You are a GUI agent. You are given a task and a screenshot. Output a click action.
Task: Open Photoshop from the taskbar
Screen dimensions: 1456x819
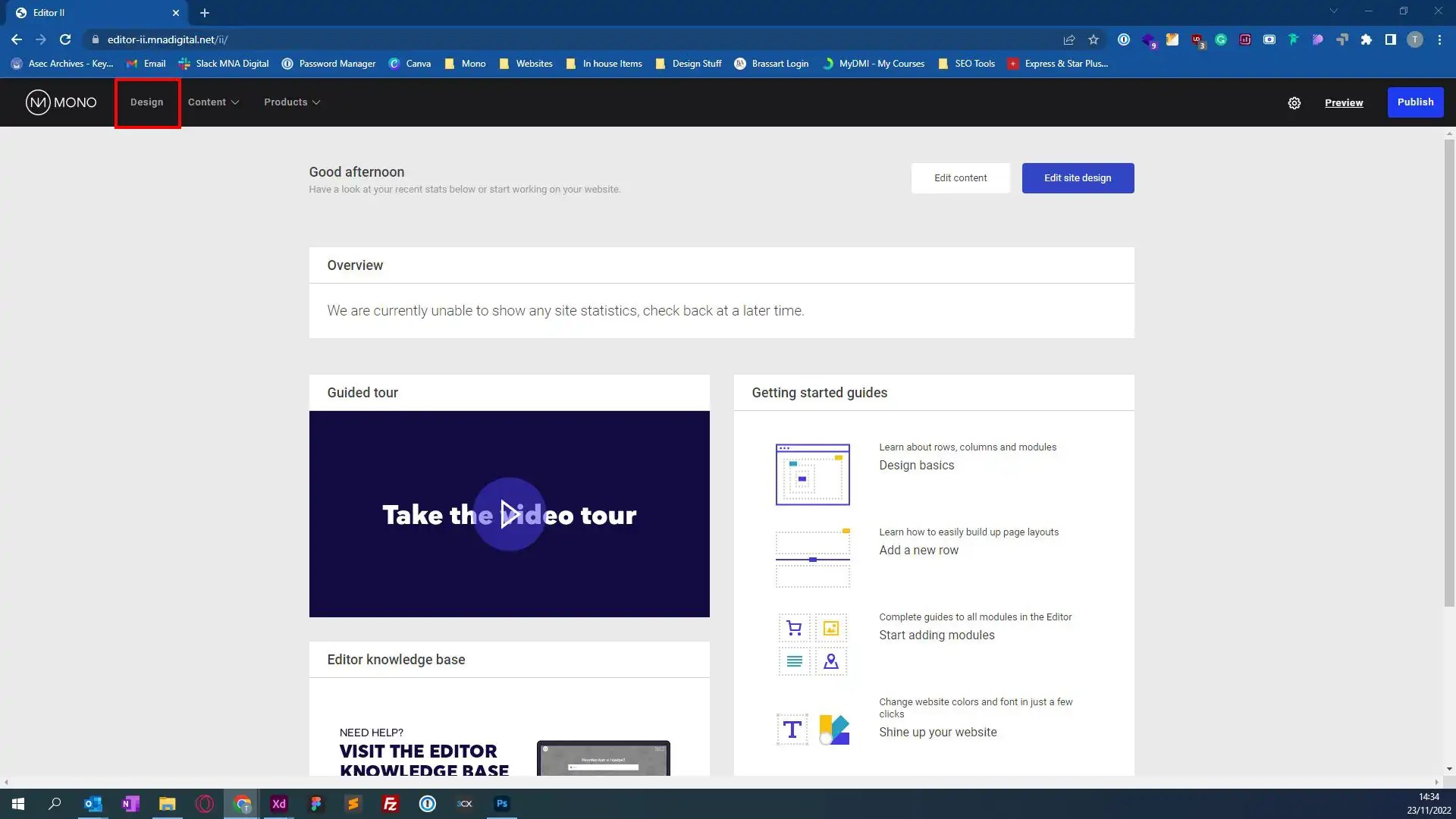501,804
